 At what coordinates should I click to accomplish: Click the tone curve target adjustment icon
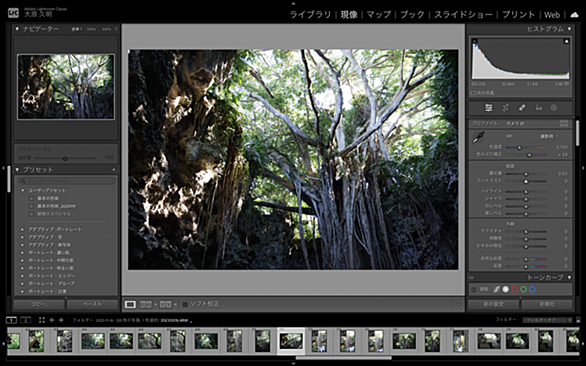click(x=474, y=289)
